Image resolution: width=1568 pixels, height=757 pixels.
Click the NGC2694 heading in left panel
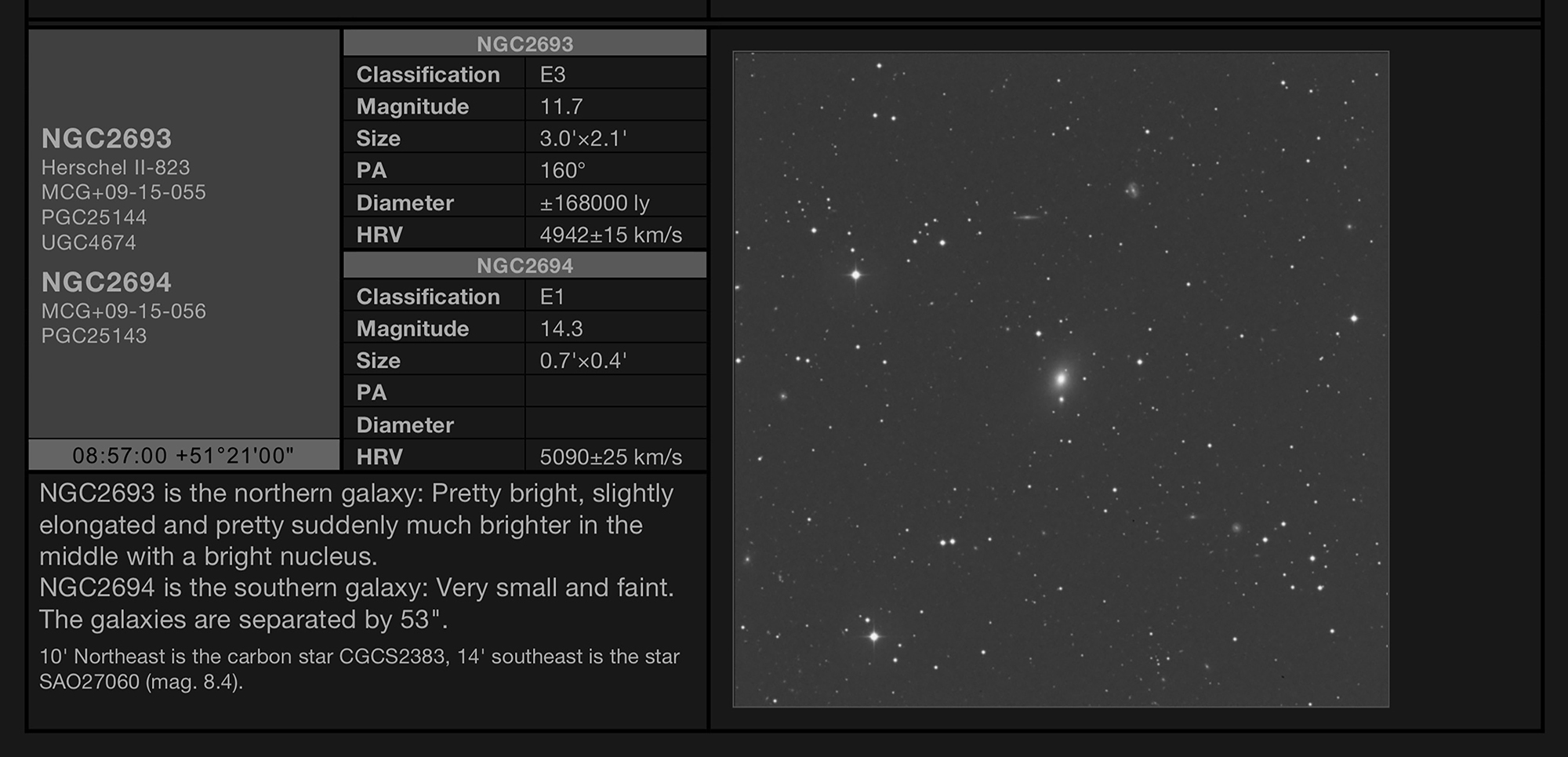[106, 282]
